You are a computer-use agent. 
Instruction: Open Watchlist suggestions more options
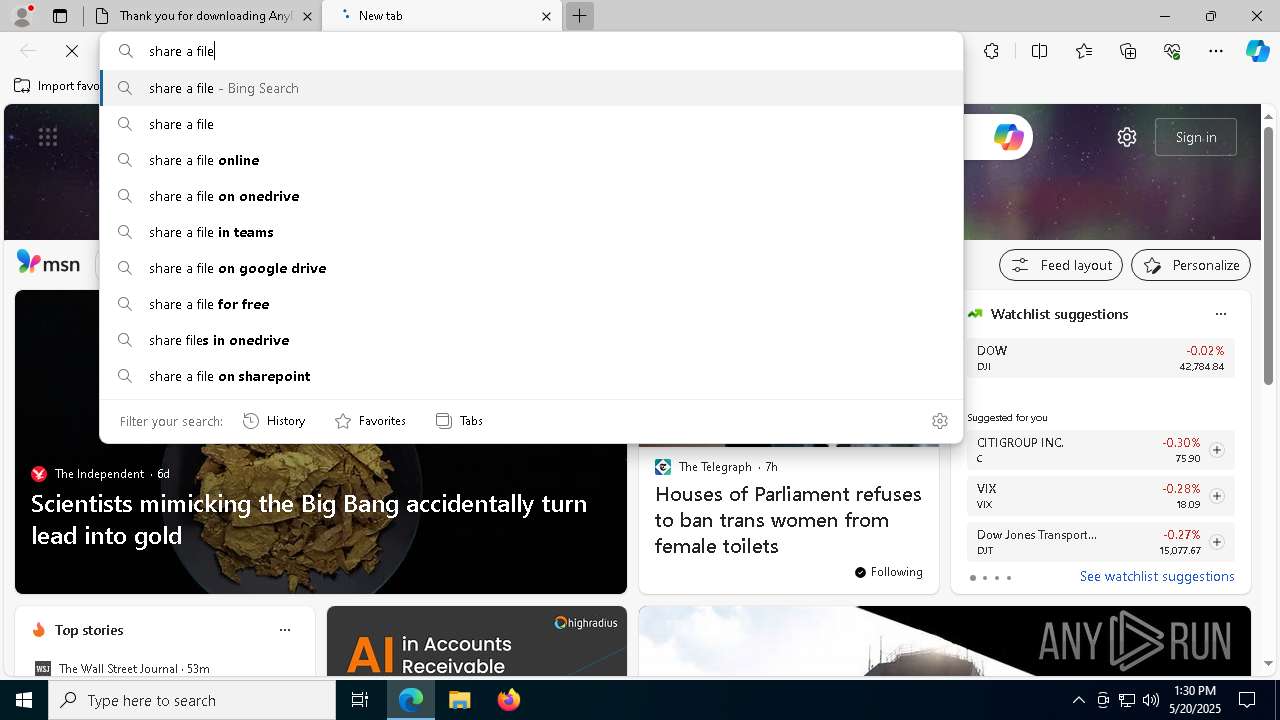(x=1220, y=314)
